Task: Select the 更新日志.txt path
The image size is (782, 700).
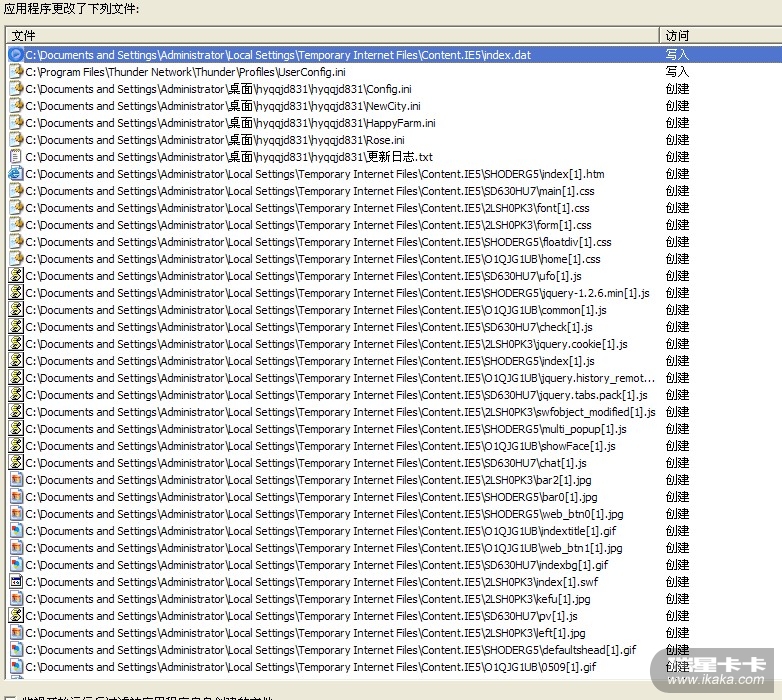Action: click(x=228, y=157)
